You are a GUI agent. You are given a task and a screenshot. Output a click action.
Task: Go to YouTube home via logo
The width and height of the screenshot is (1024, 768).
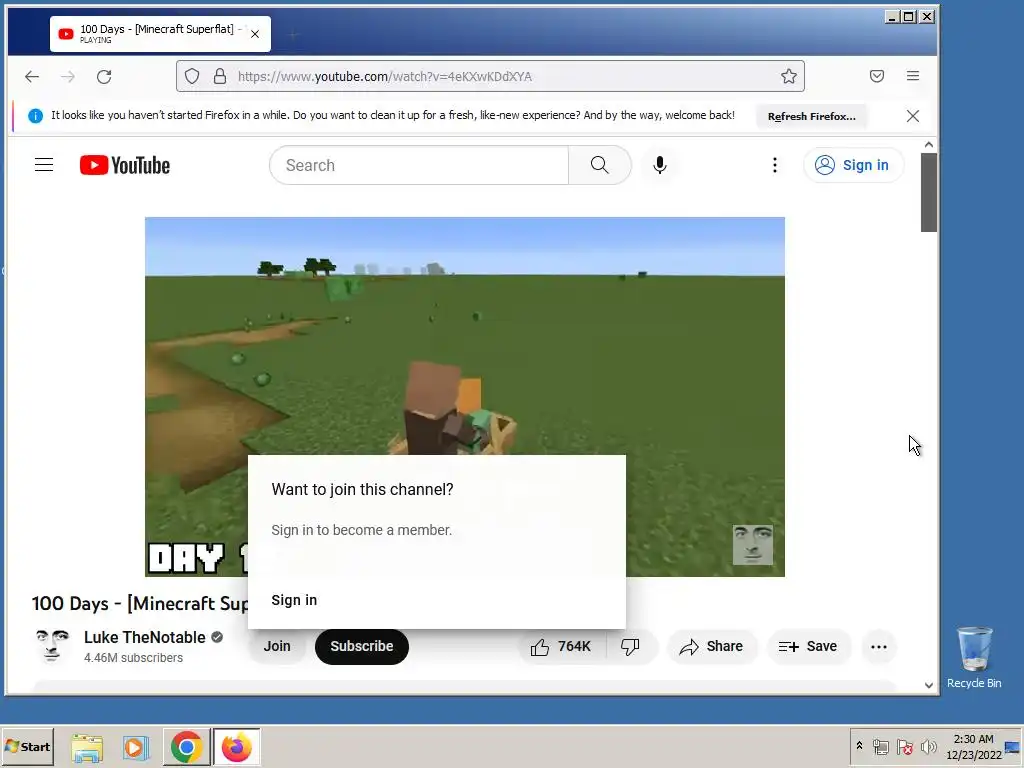coord(125,165)
